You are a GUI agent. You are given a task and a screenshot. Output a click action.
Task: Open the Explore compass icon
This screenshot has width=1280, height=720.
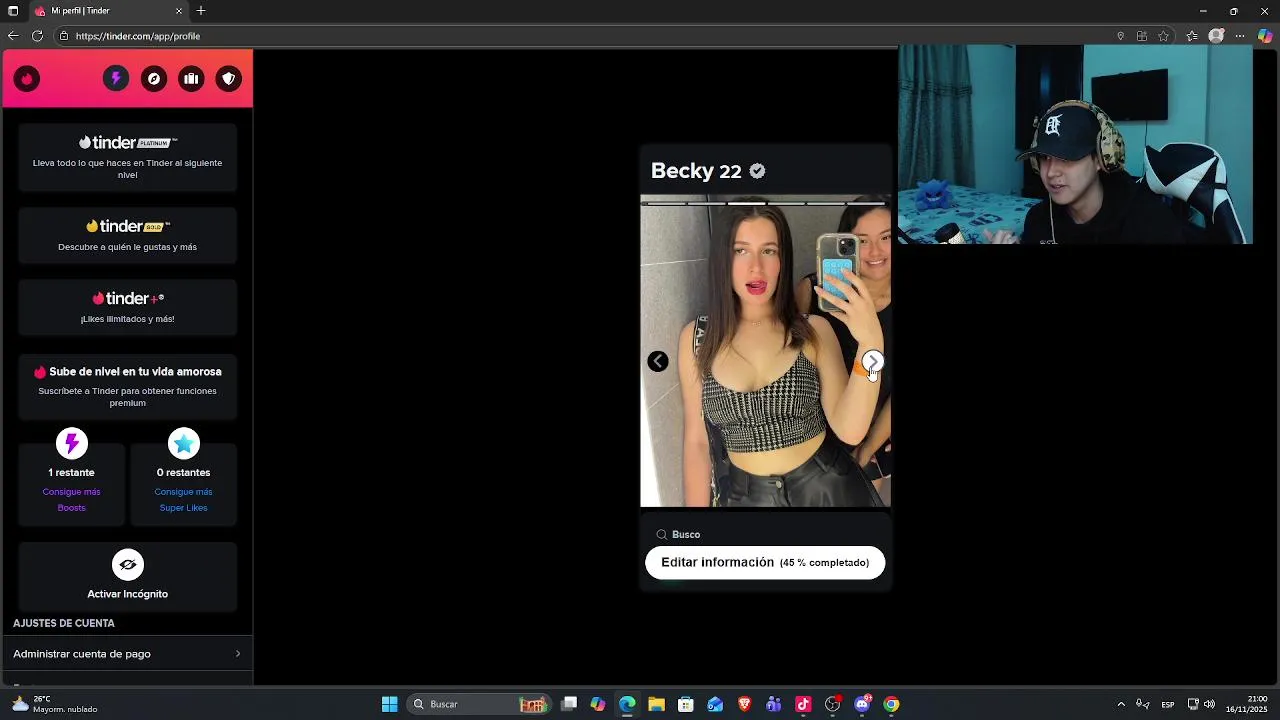[154, 79]
